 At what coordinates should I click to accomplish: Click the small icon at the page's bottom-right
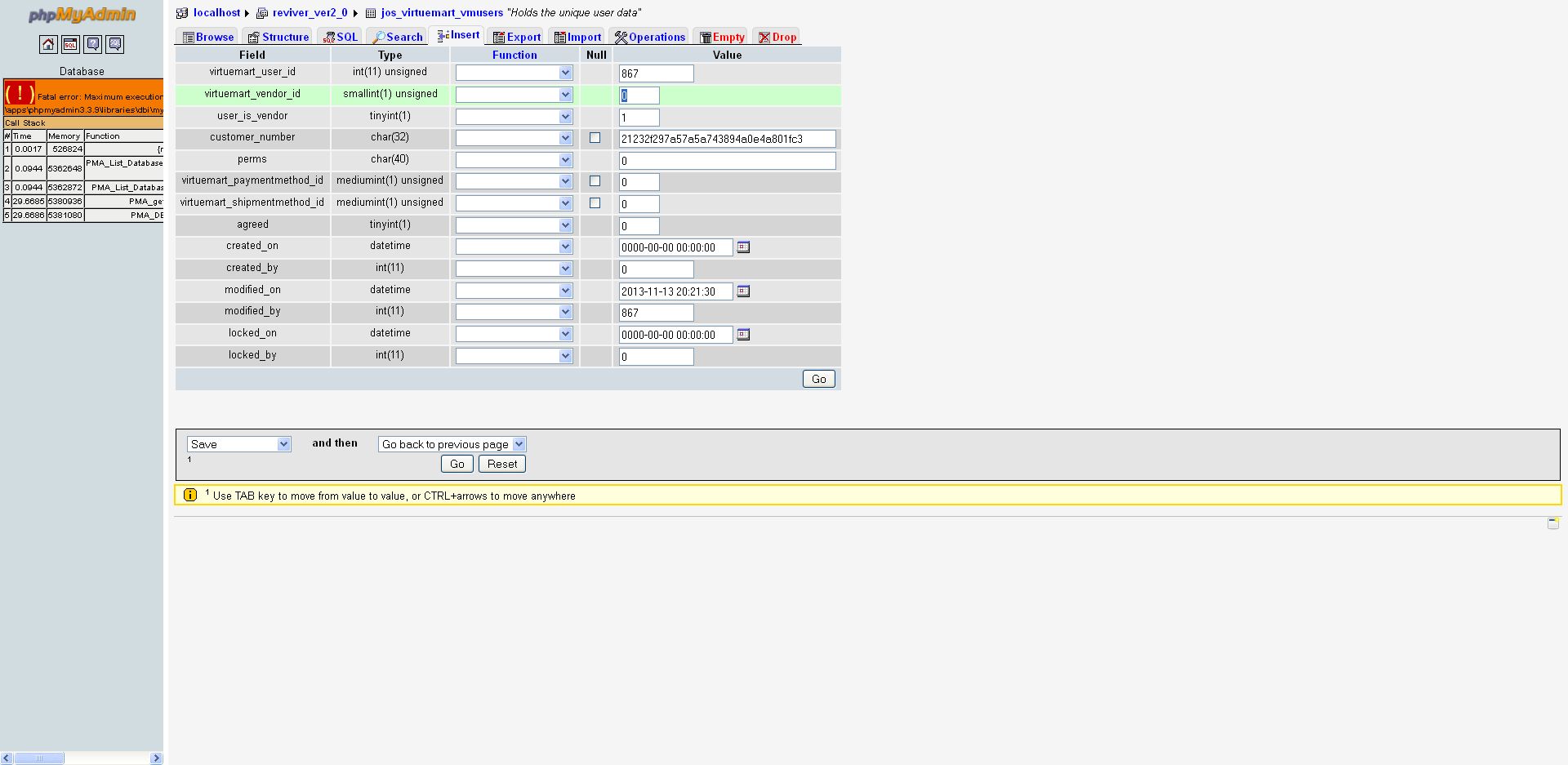click(x=1552, y=523)
